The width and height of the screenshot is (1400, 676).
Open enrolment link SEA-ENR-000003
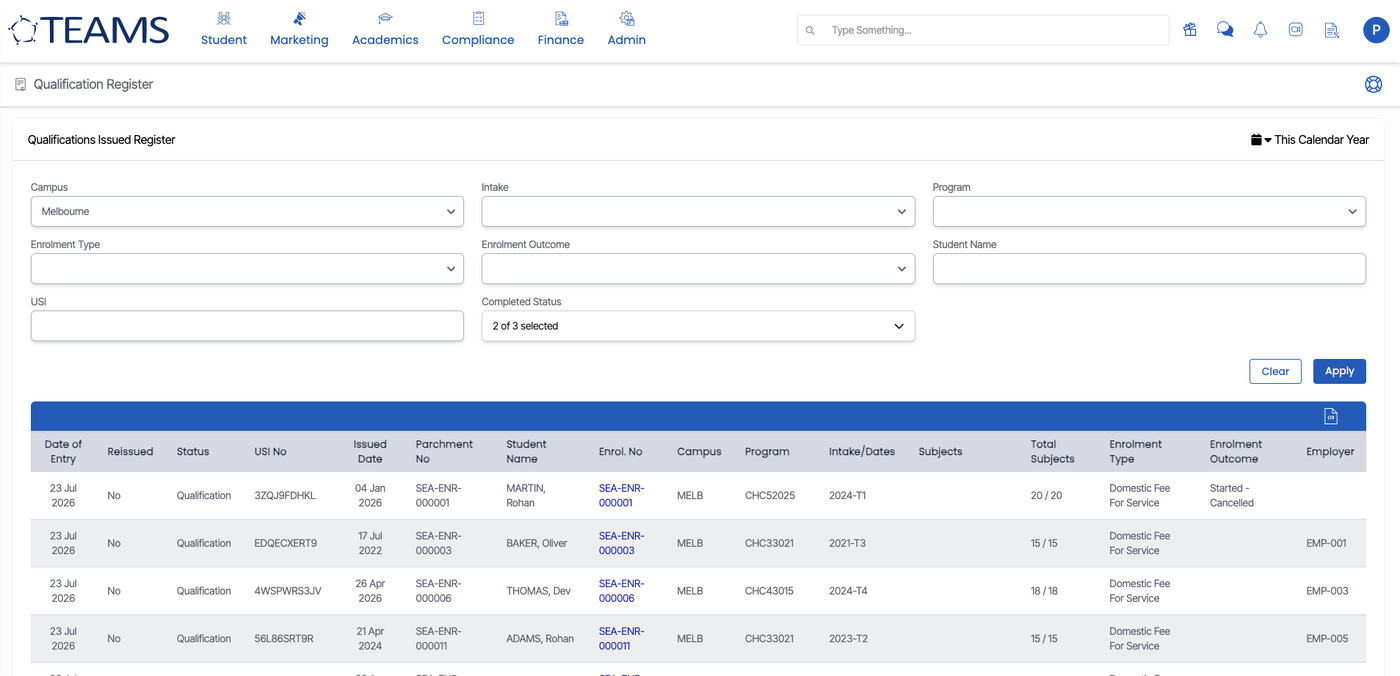click(x=622, y=544)
